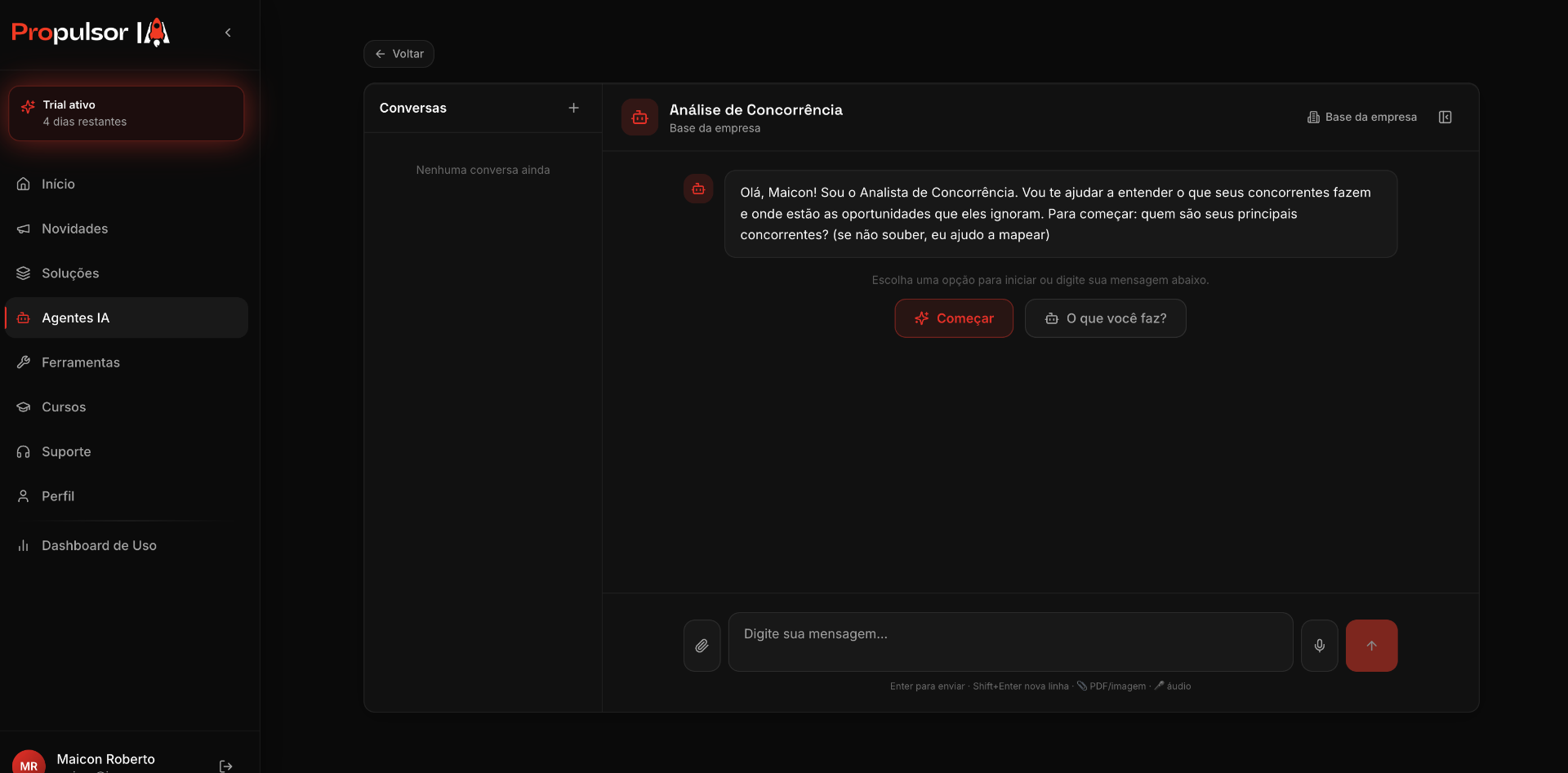Click the Voltar back button

tap(399, 54)
